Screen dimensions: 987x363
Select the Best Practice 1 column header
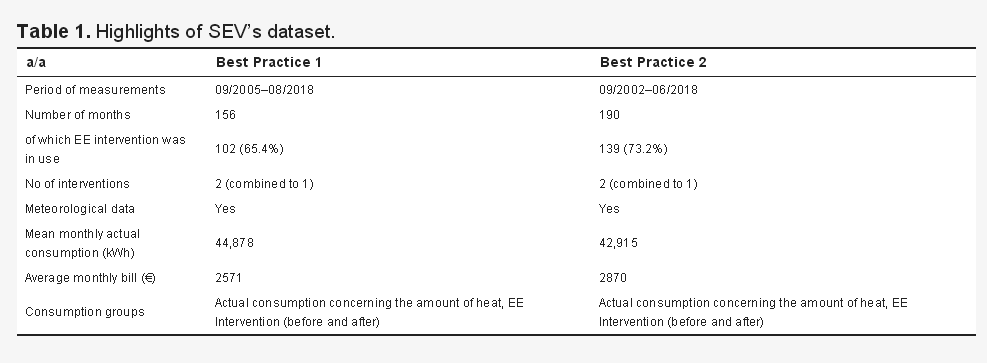[269, 62]
